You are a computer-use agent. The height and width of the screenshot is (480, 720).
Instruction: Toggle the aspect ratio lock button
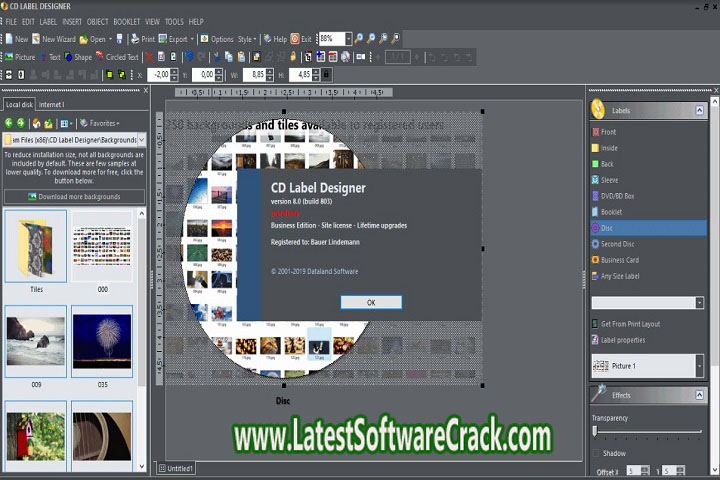coord(326,74)
